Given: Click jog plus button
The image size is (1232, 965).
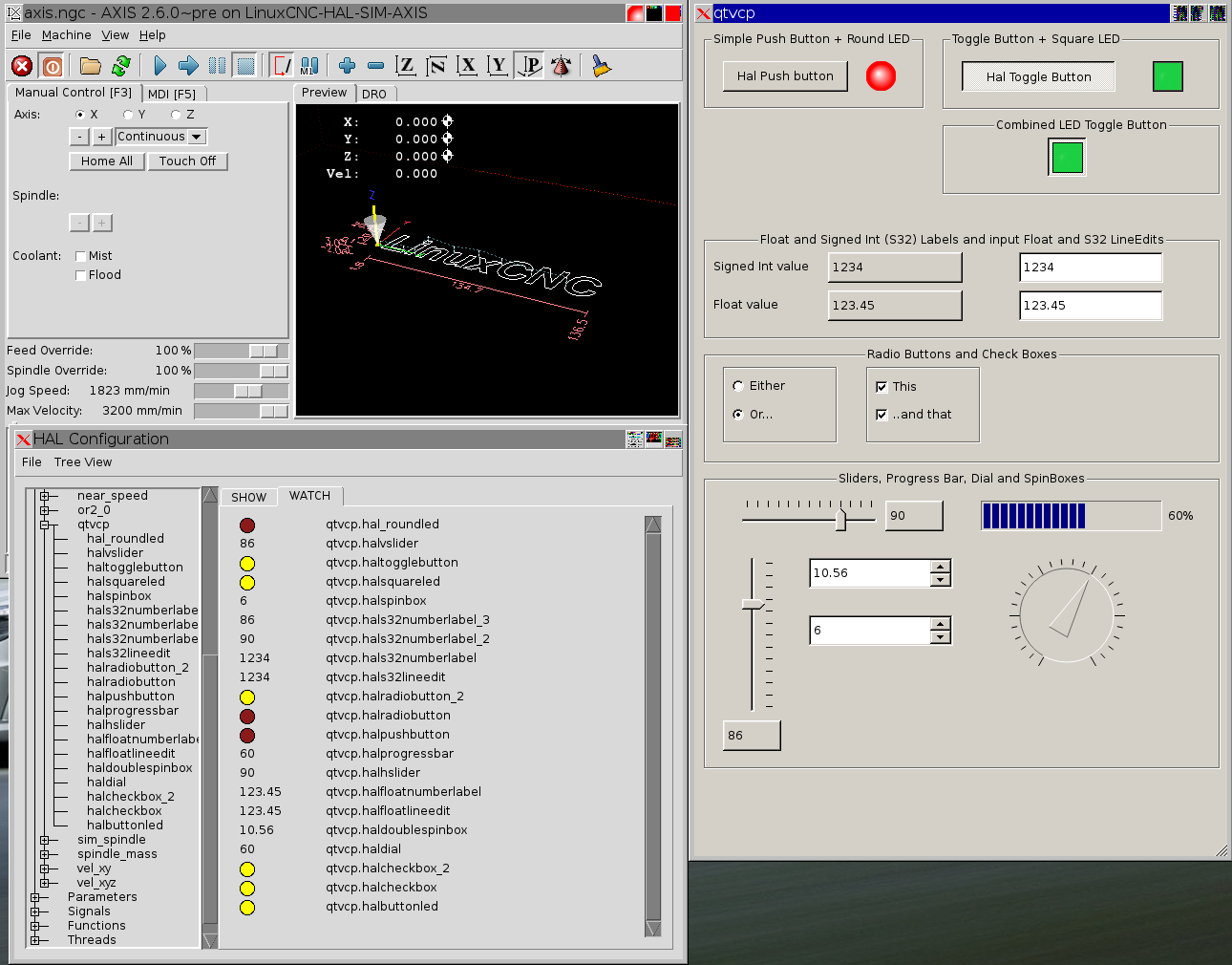Looking at the screenshot, I should (x=101, y=137).
